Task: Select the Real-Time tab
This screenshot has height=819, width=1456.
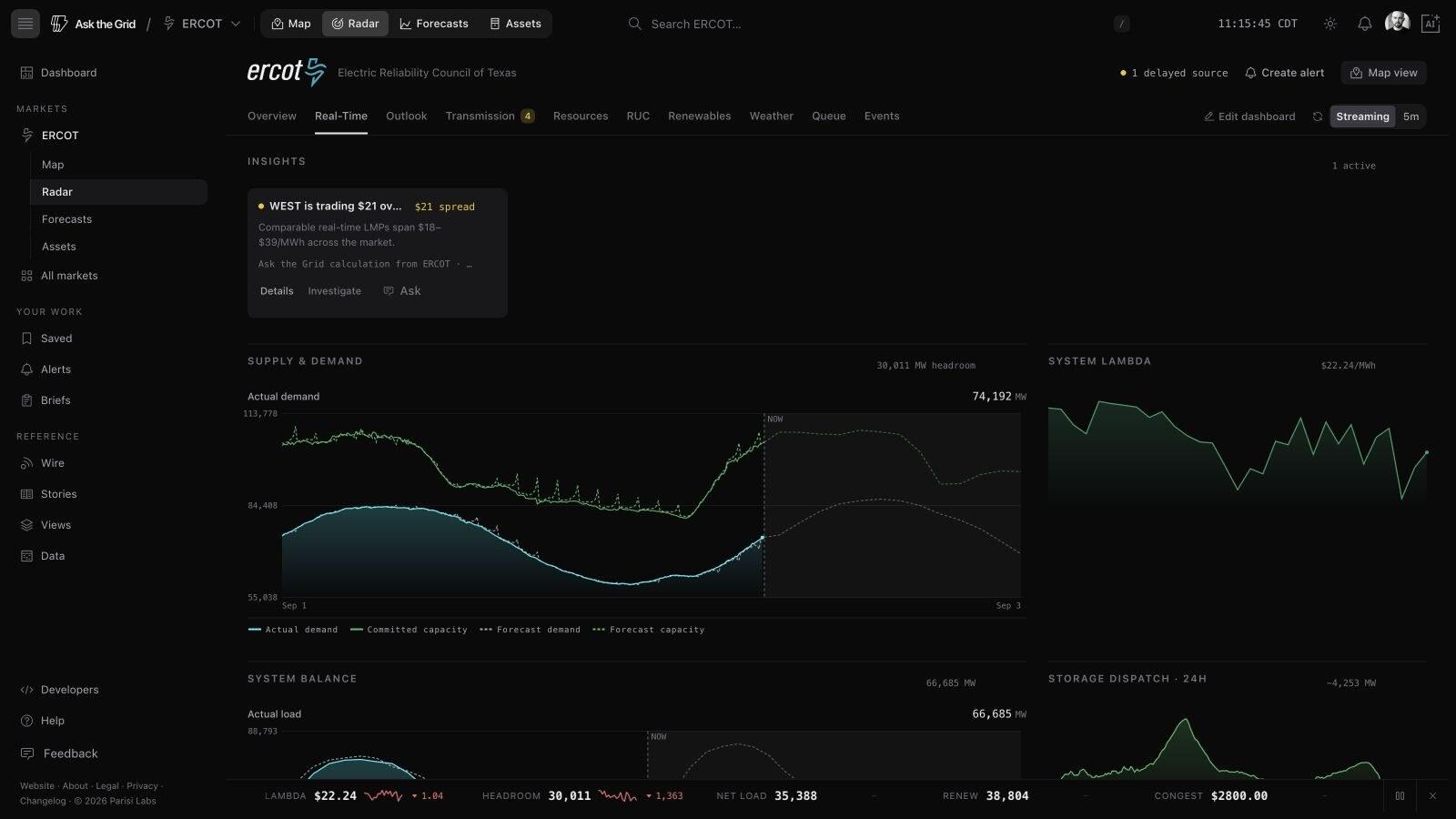Action: (341, 116)
